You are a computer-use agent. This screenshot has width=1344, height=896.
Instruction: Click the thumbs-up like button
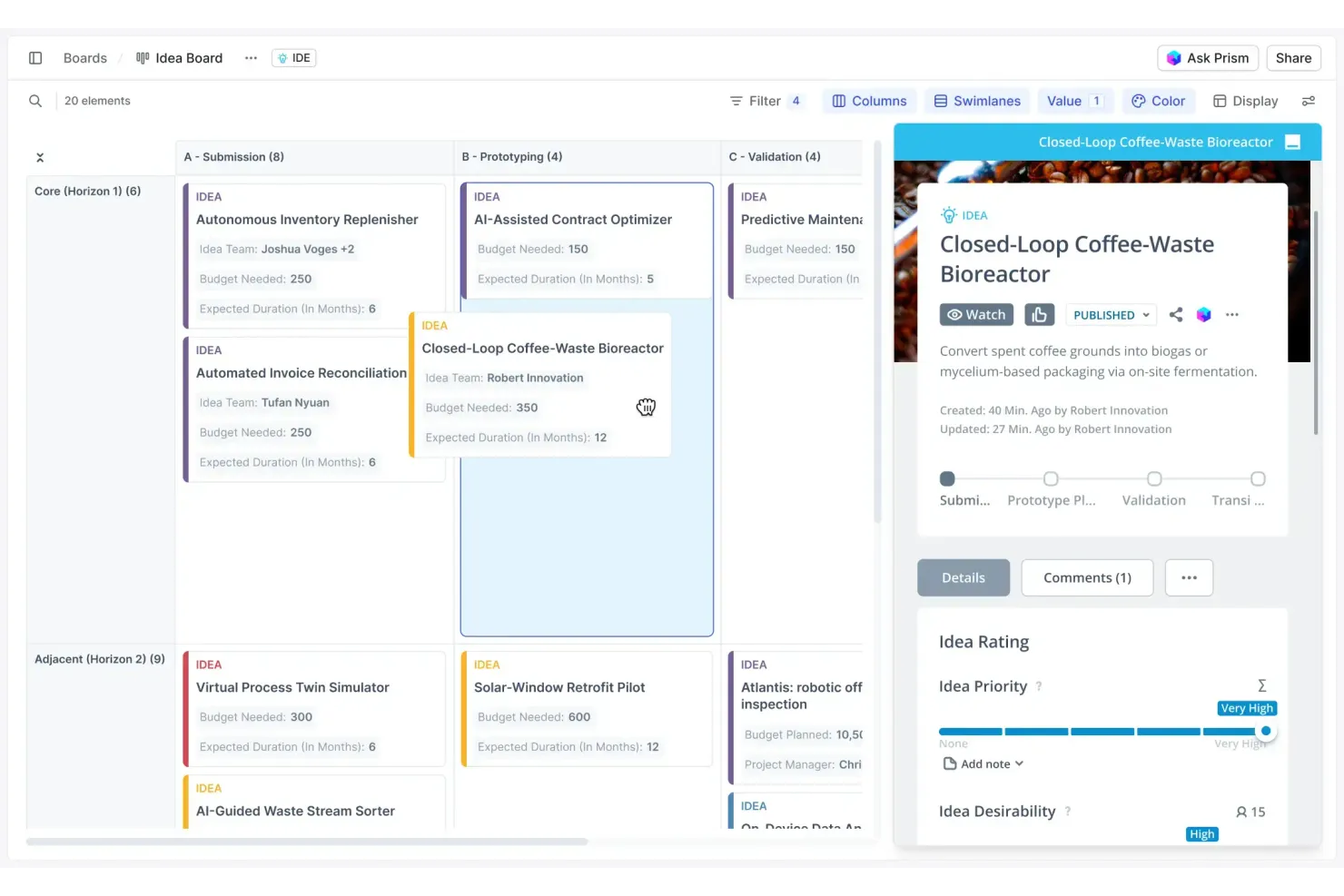pos(1040,315)
